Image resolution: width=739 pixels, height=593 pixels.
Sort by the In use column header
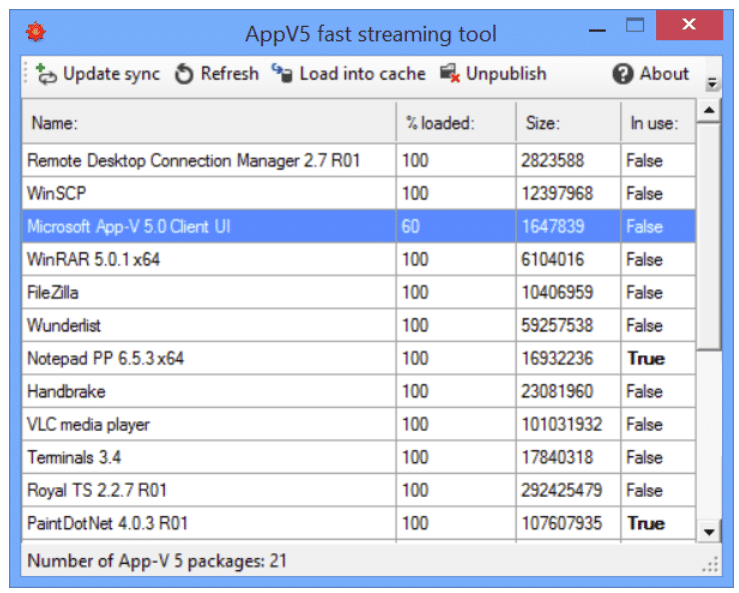(x=658, y=123)
